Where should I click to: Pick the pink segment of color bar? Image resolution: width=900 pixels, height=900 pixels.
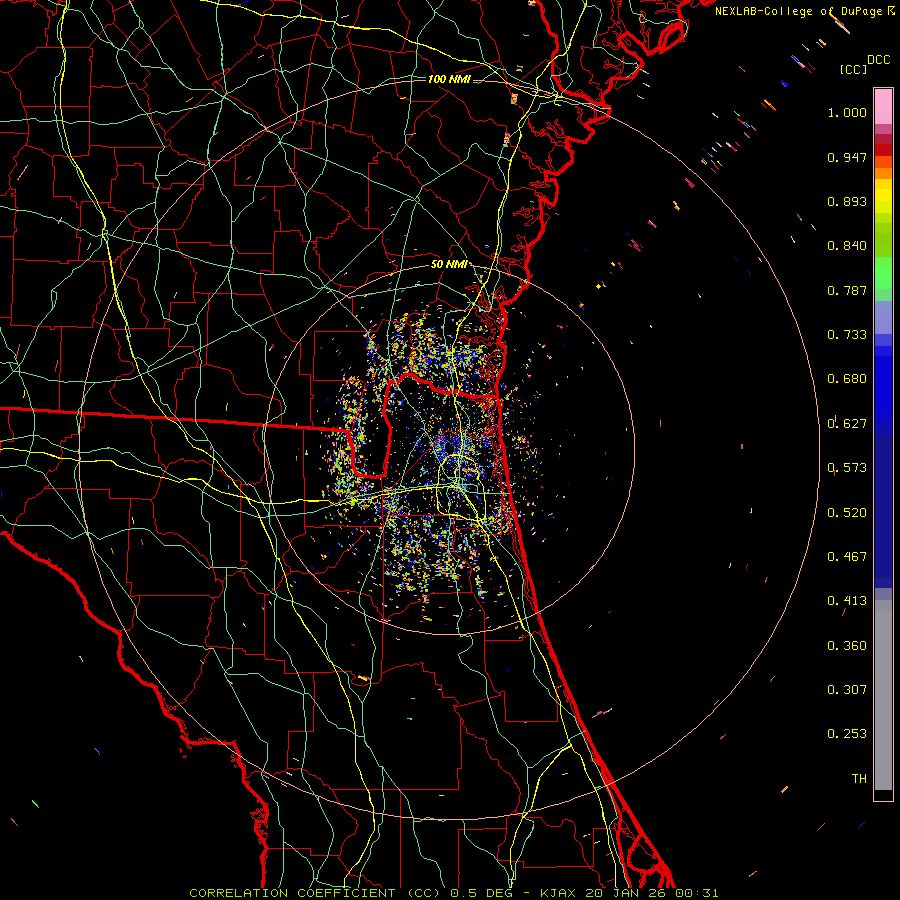point(883,106)
